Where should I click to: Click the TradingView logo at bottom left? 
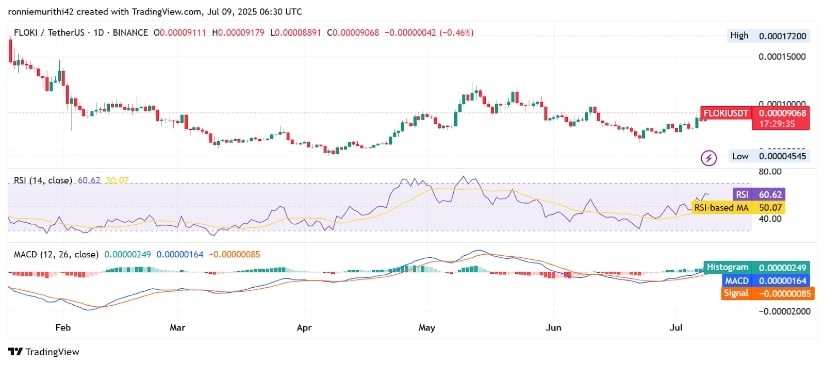coord(44,352)
